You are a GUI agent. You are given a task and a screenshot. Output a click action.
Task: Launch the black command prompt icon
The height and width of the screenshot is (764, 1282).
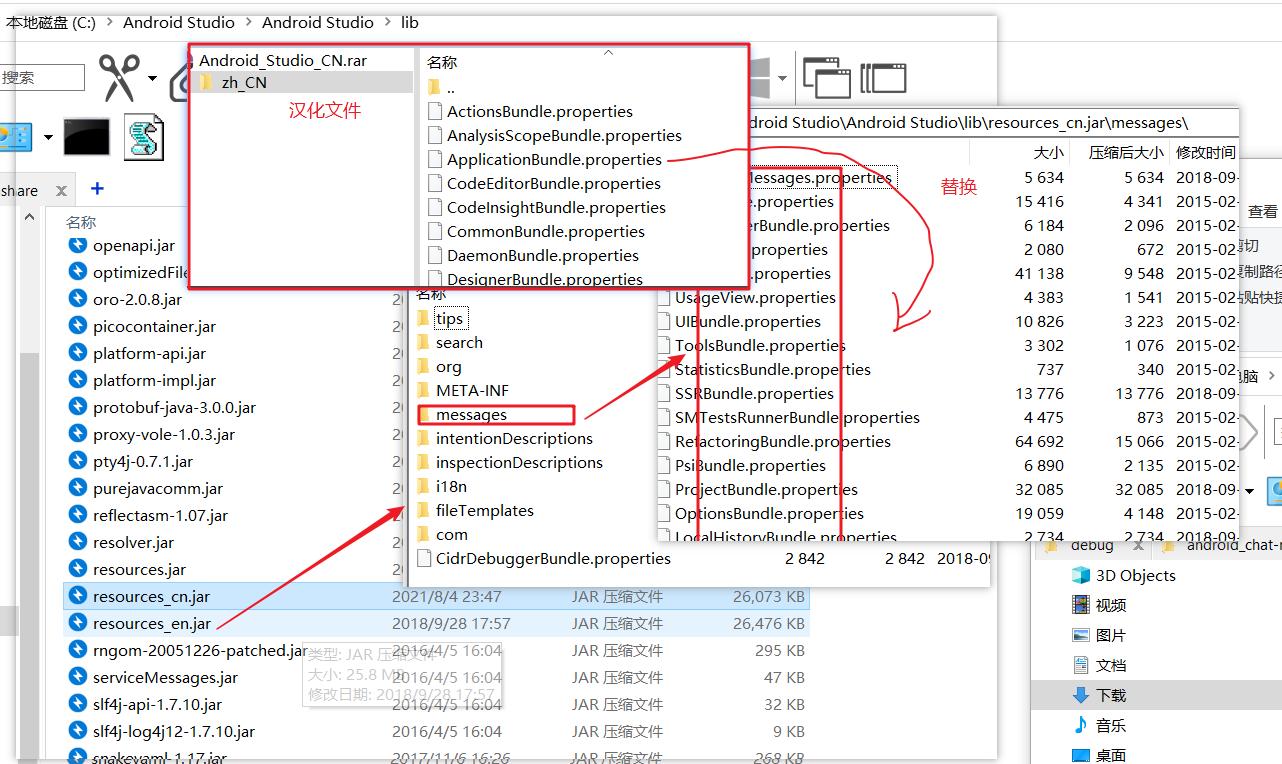click(87, 137)
